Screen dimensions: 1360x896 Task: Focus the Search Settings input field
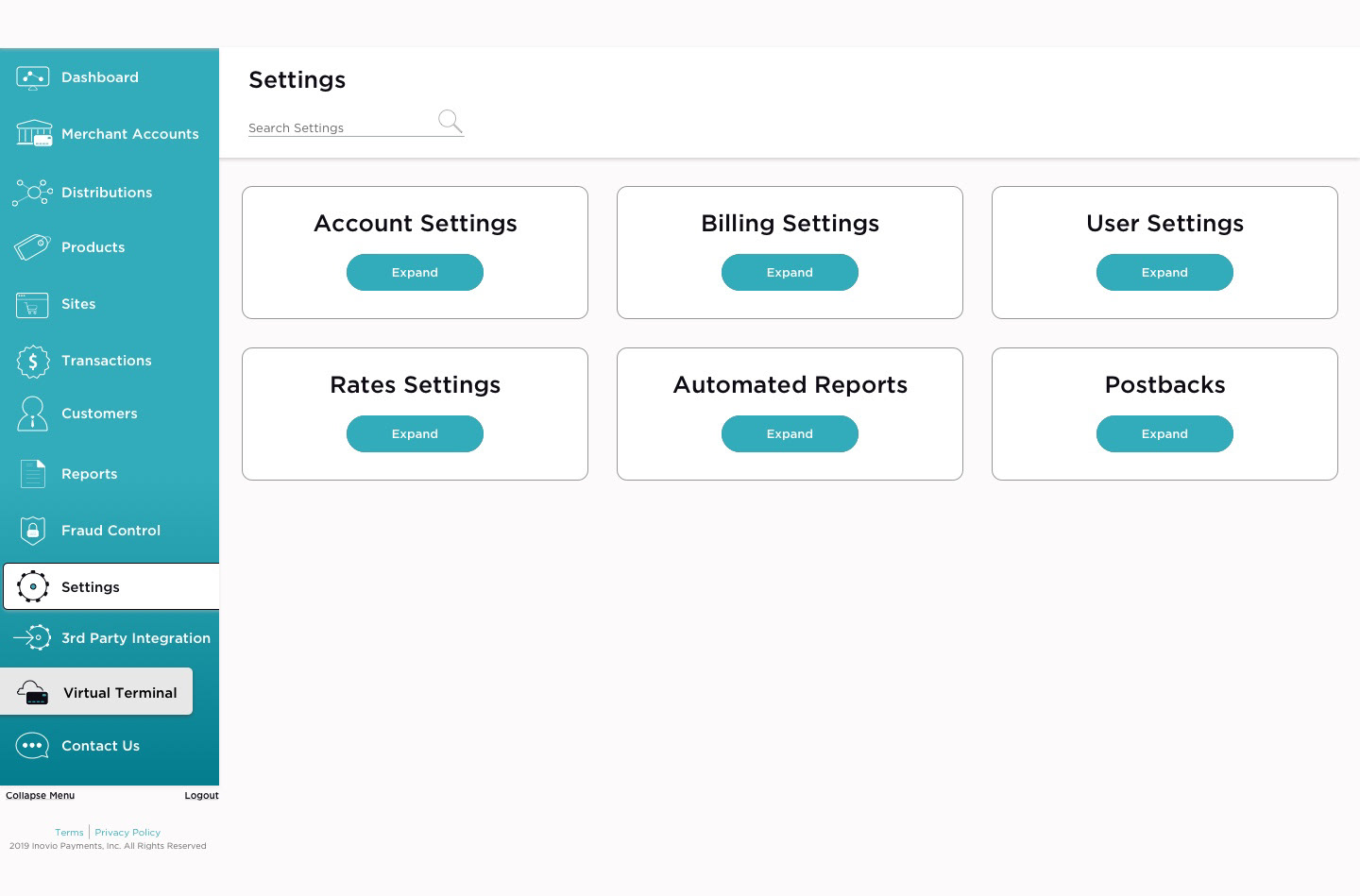(340, 127)
